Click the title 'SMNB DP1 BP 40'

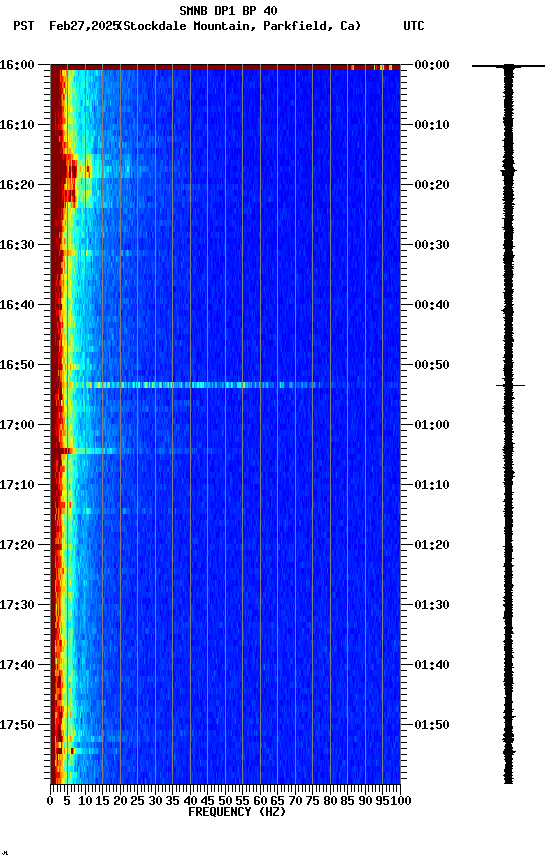point(228,10)
